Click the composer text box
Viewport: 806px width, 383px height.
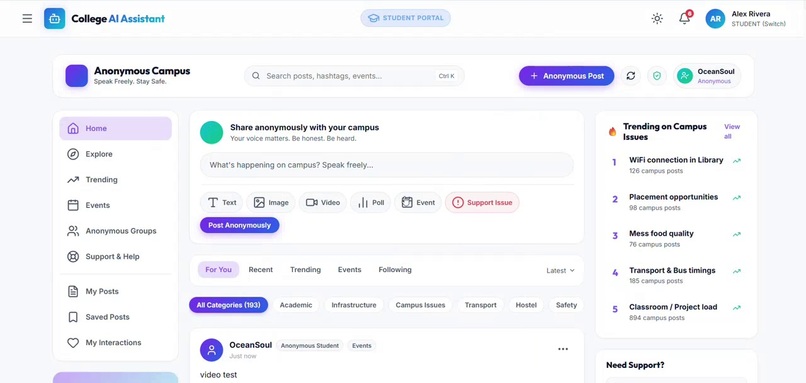click(387, 165)
